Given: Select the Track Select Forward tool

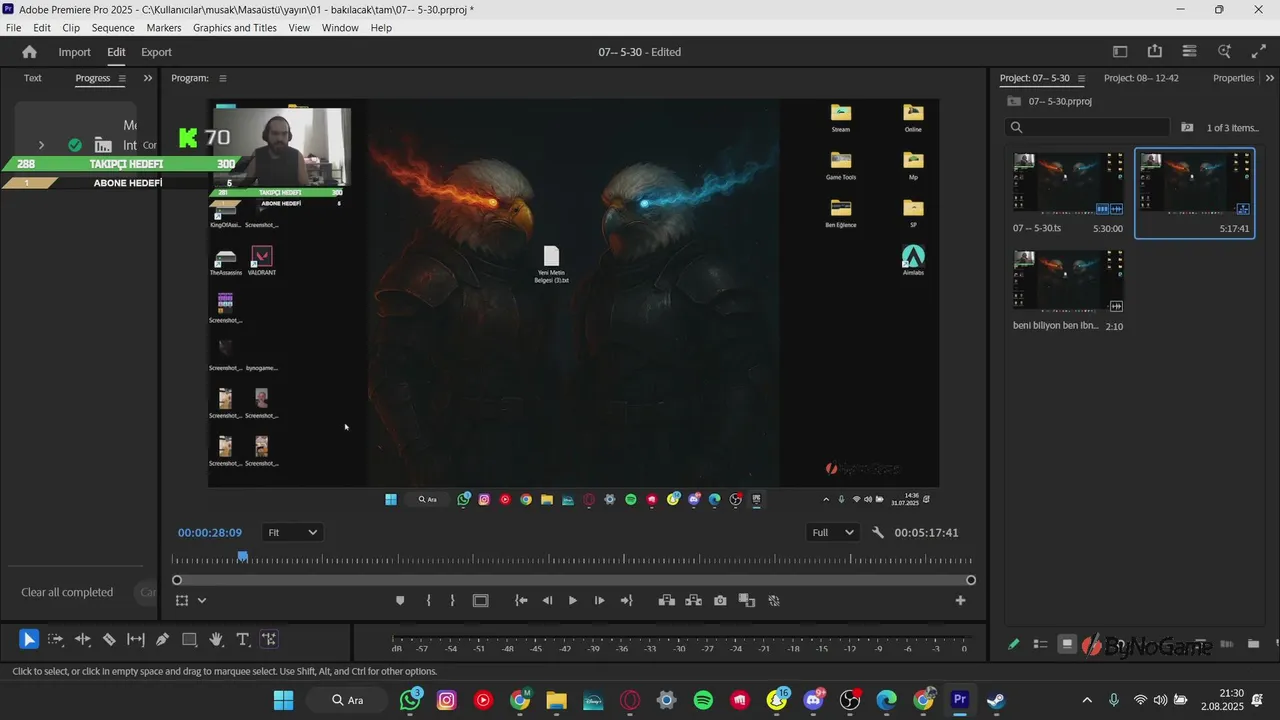Looking at the screenshot, I should (x=56, y=640).
